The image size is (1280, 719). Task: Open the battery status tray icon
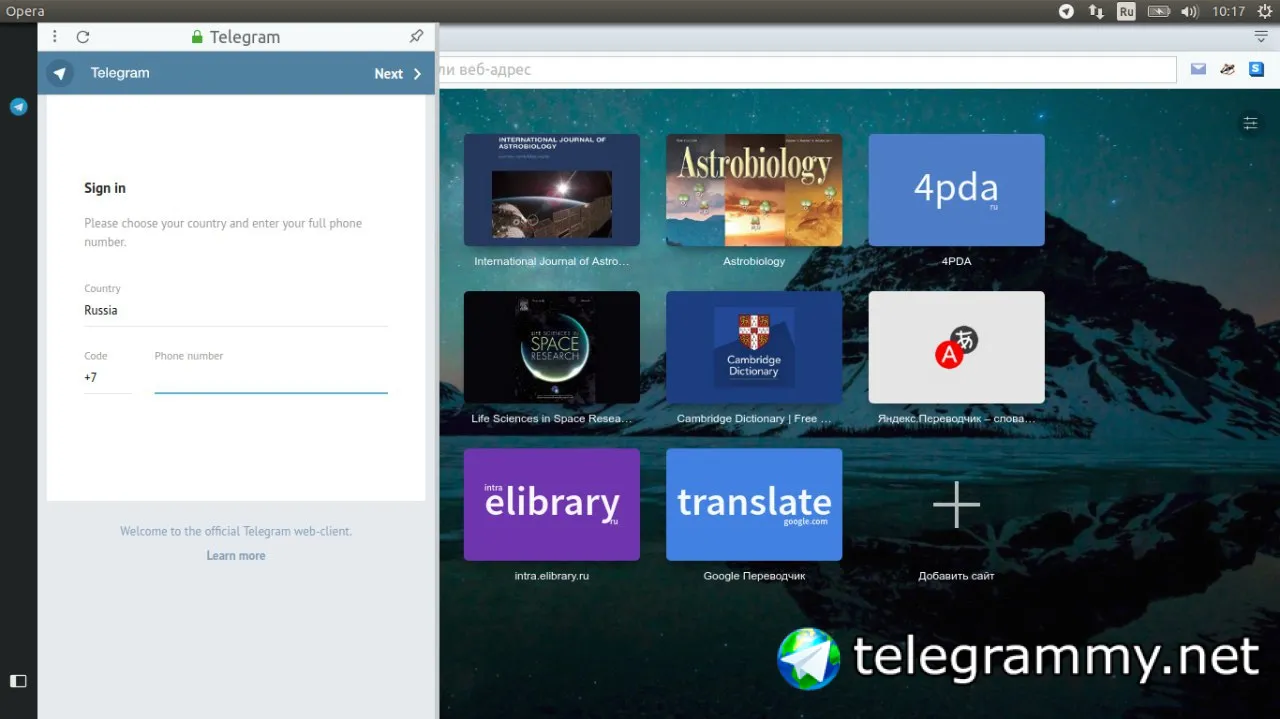coord(1158,11)
